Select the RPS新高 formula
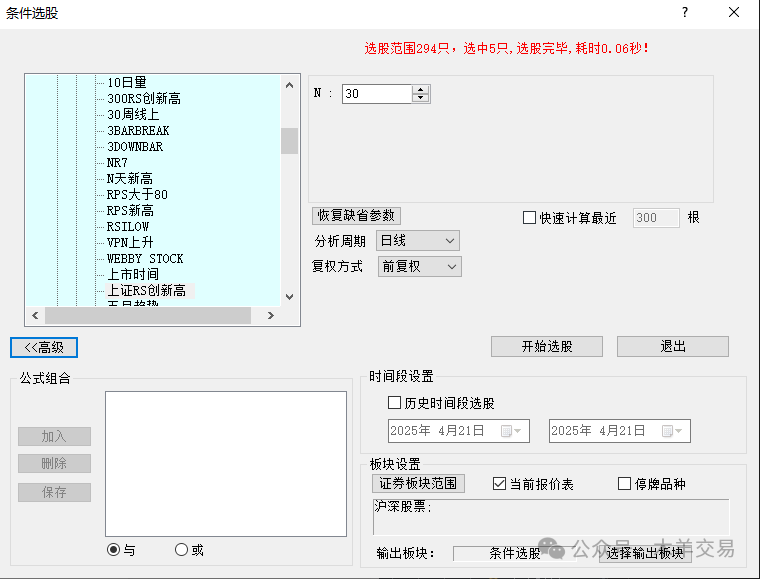Viewport: 760px width, 579px height. 130,210
